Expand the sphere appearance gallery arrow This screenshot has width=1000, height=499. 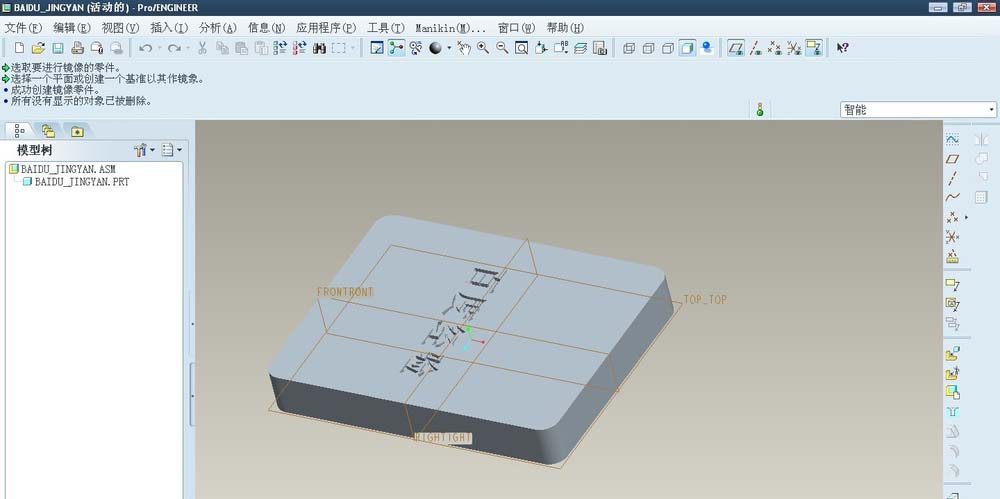point(448,48)
